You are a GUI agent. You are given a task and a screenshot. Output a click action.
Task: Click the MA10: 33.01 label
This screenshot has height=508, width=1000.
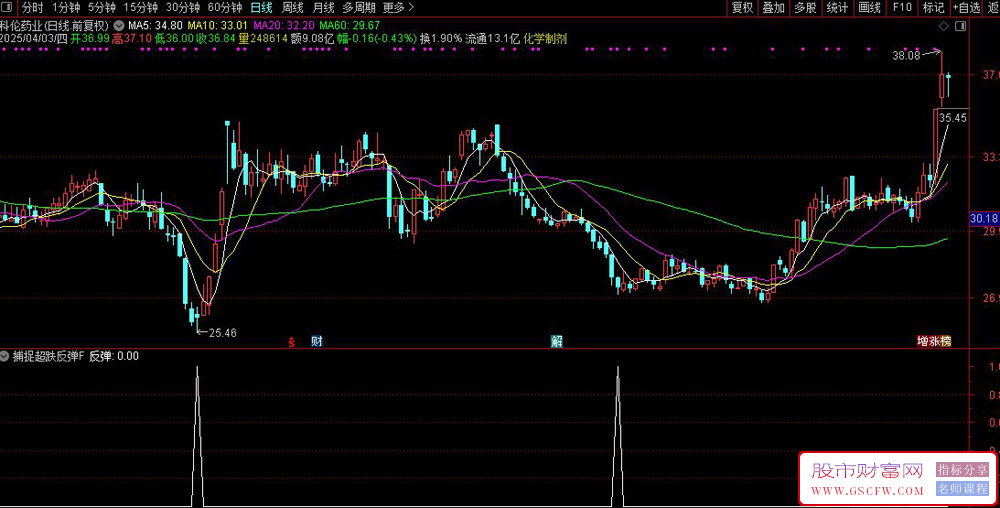point(217,25)
